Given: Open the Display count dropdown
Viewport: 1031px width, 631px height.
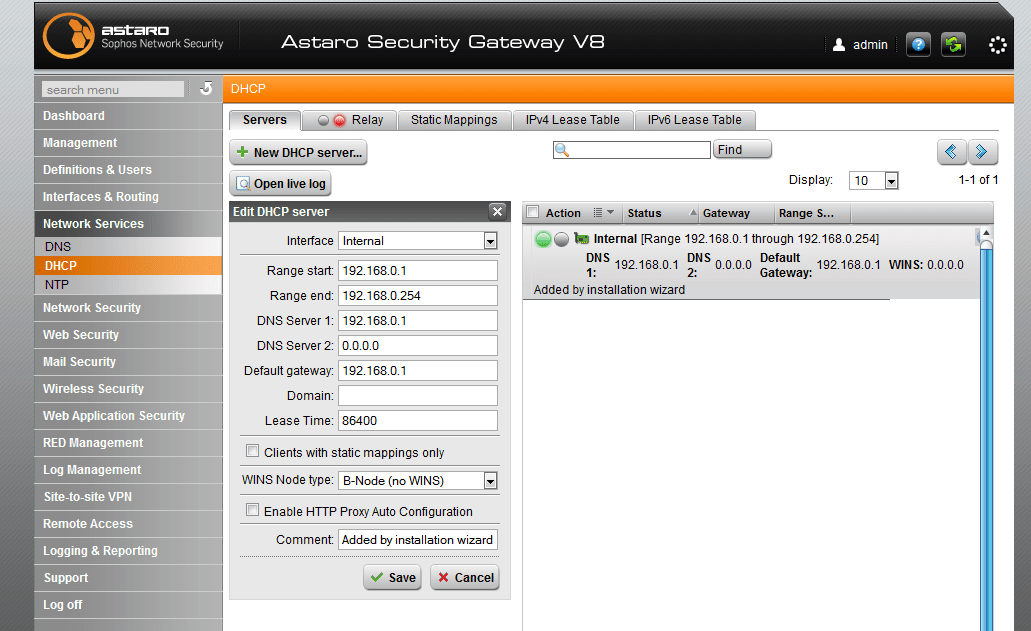Looking at the screenshot, I should (891, 181).
